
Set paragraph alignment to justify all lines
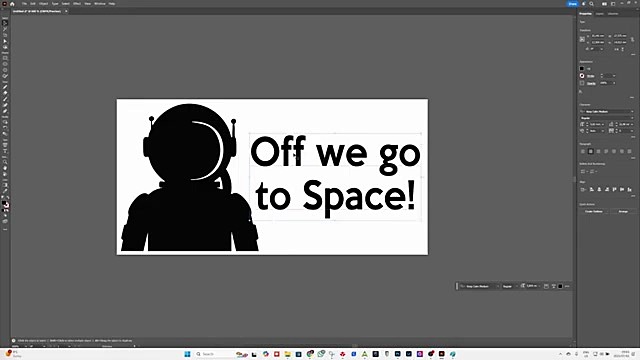[629, 151]
